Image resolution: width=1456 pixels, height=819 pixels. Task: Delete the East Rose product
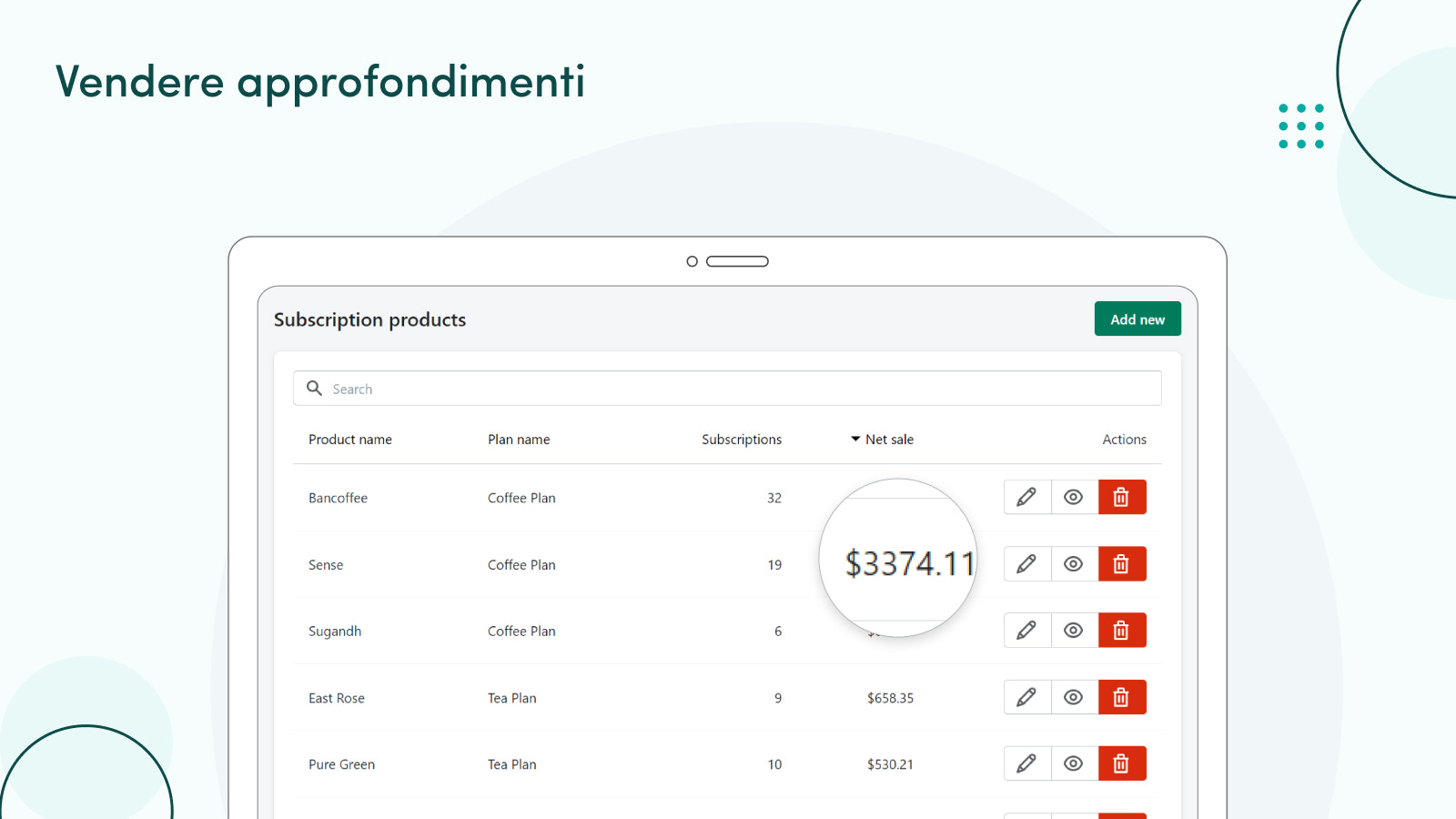click(1122, 697)
